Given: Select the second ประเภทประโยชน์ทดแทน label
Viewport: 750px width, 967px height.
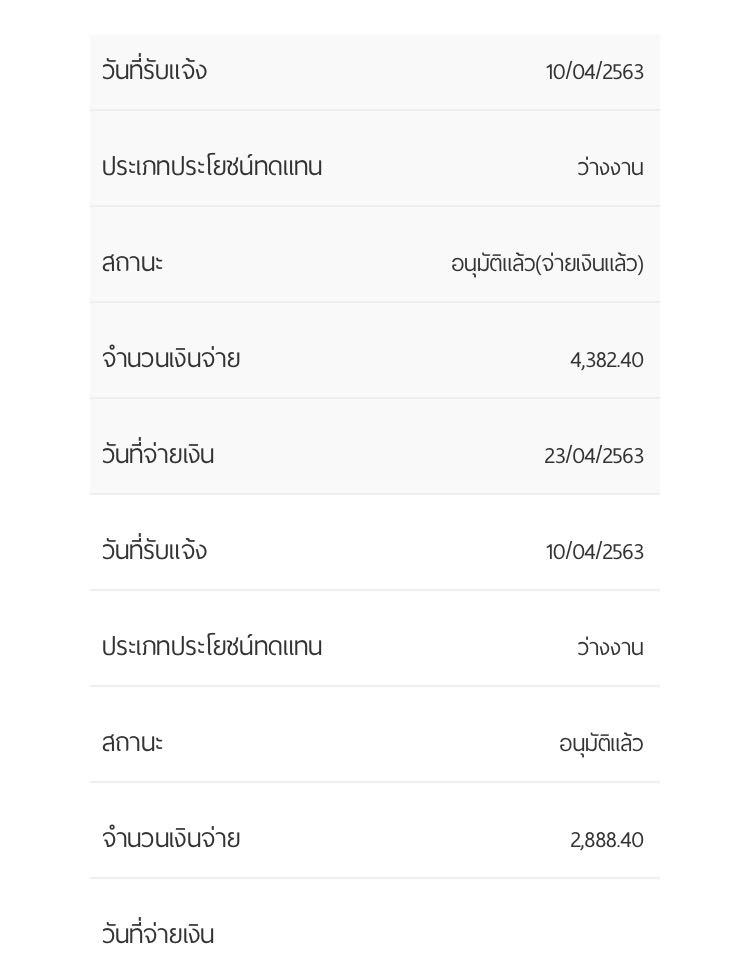Looking at the screenshot, I should tap(212, 646).
